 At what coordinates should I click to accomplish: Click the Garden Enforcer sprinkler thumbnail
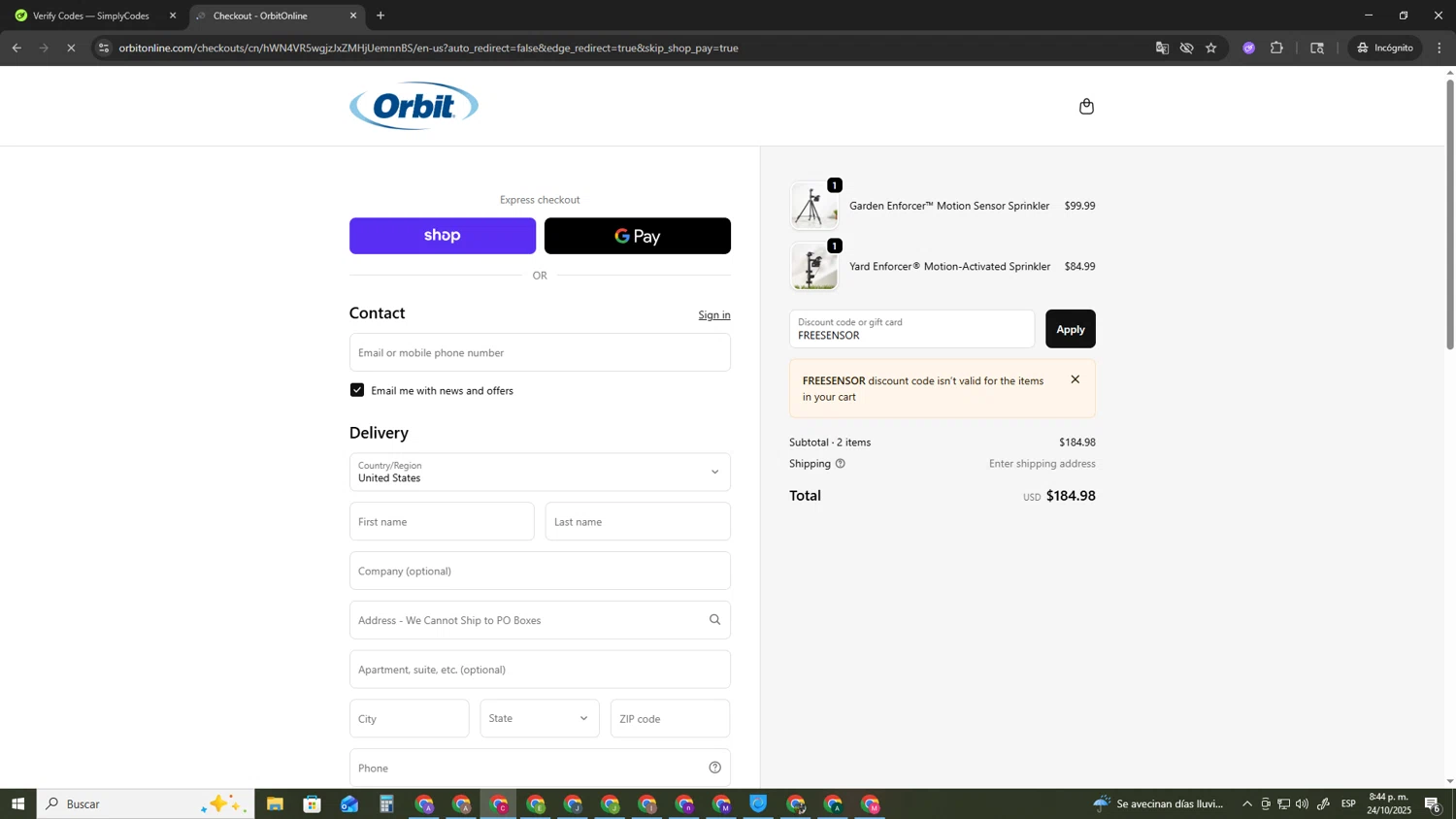pos(814,206)
